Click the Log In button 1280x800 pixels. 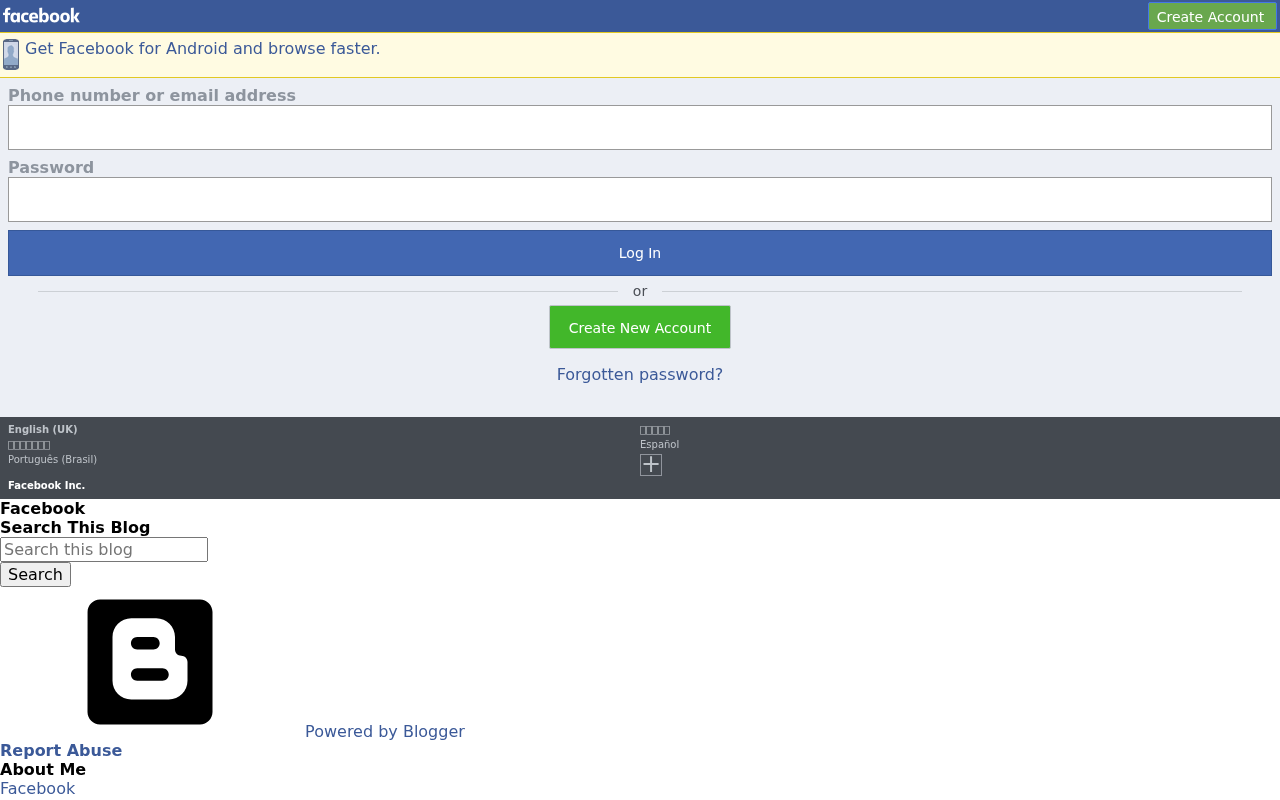pos(640,253)
